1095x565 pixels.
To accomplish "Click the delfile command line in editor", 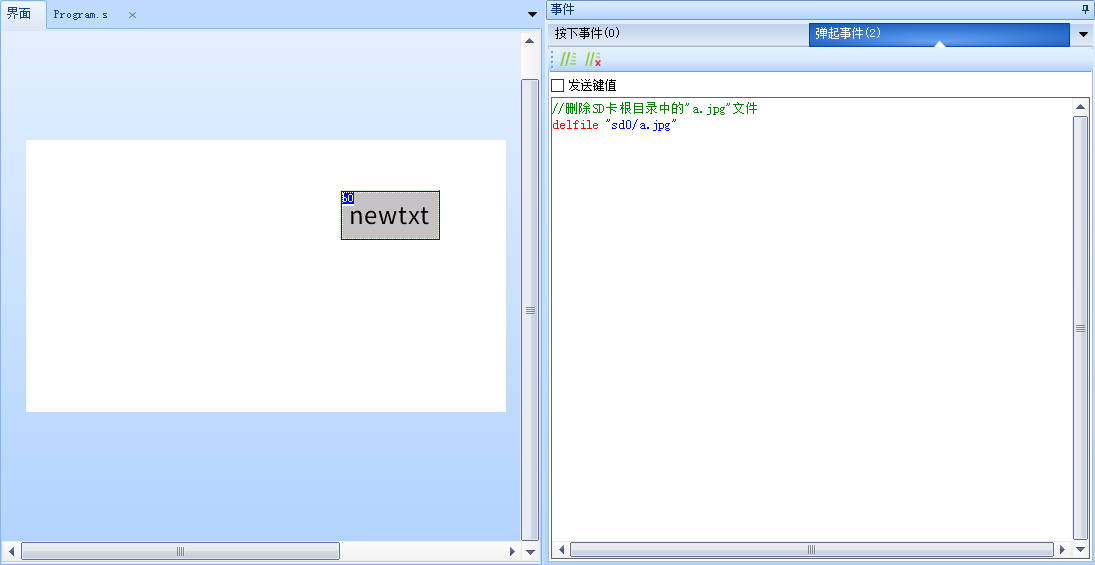I will click(x=614, y=125).
